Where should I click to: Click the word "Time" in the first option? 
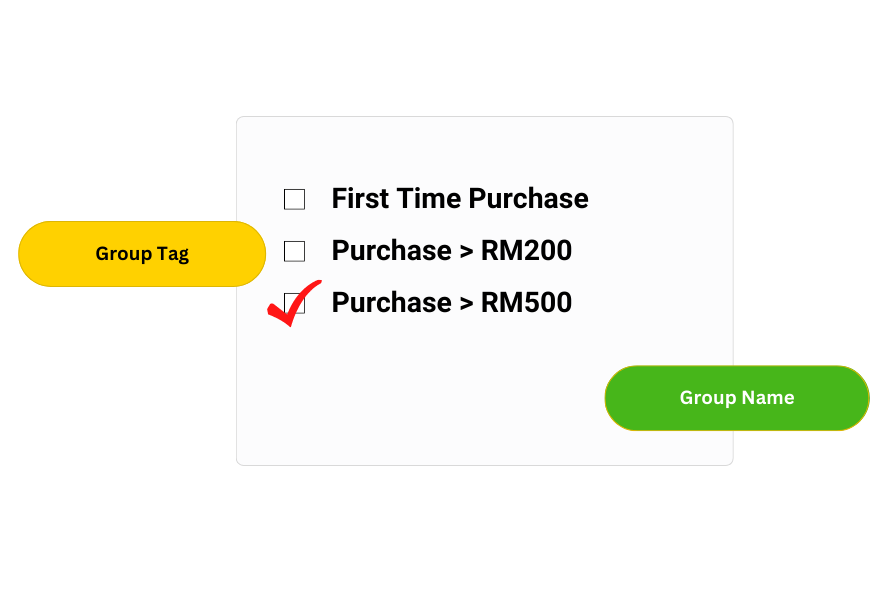[x=429, y=199]
